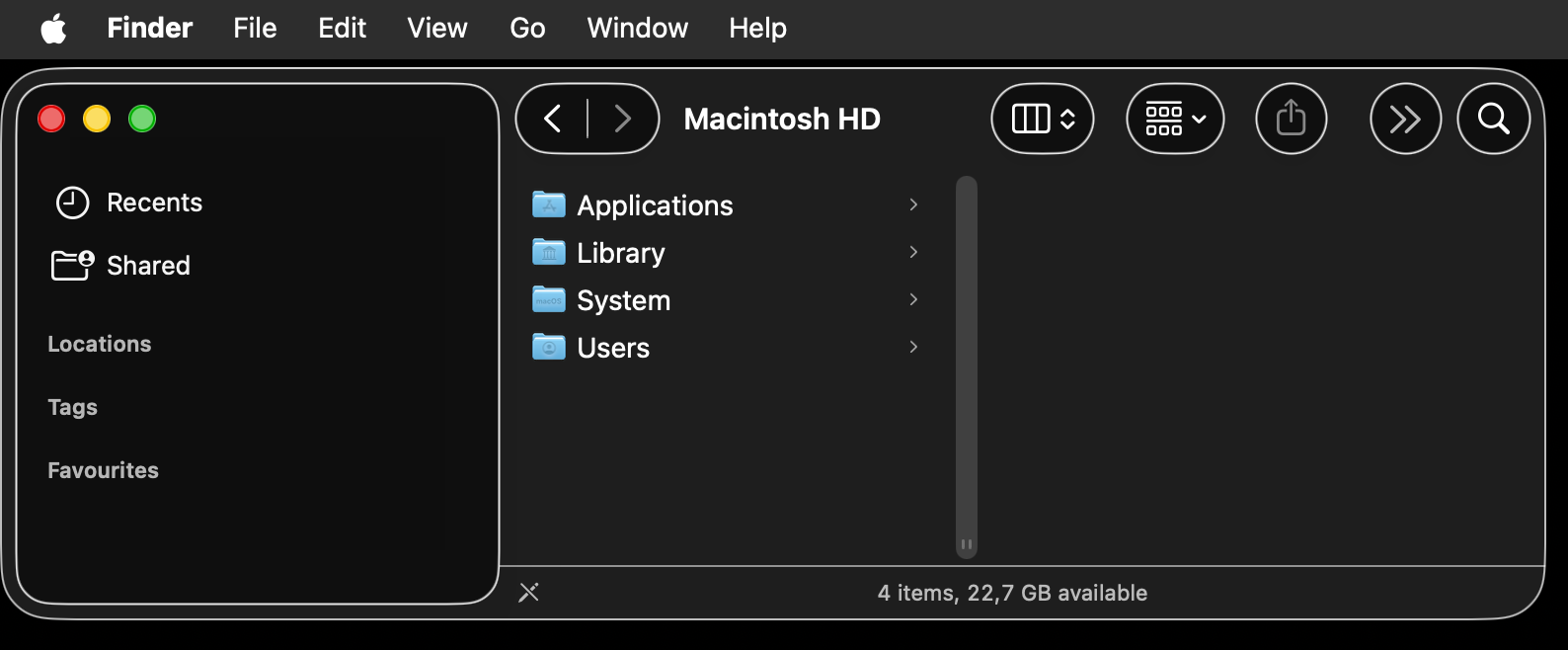Click the customize icon in the status bar
The image size is (1568, 650).
[529, 593]
